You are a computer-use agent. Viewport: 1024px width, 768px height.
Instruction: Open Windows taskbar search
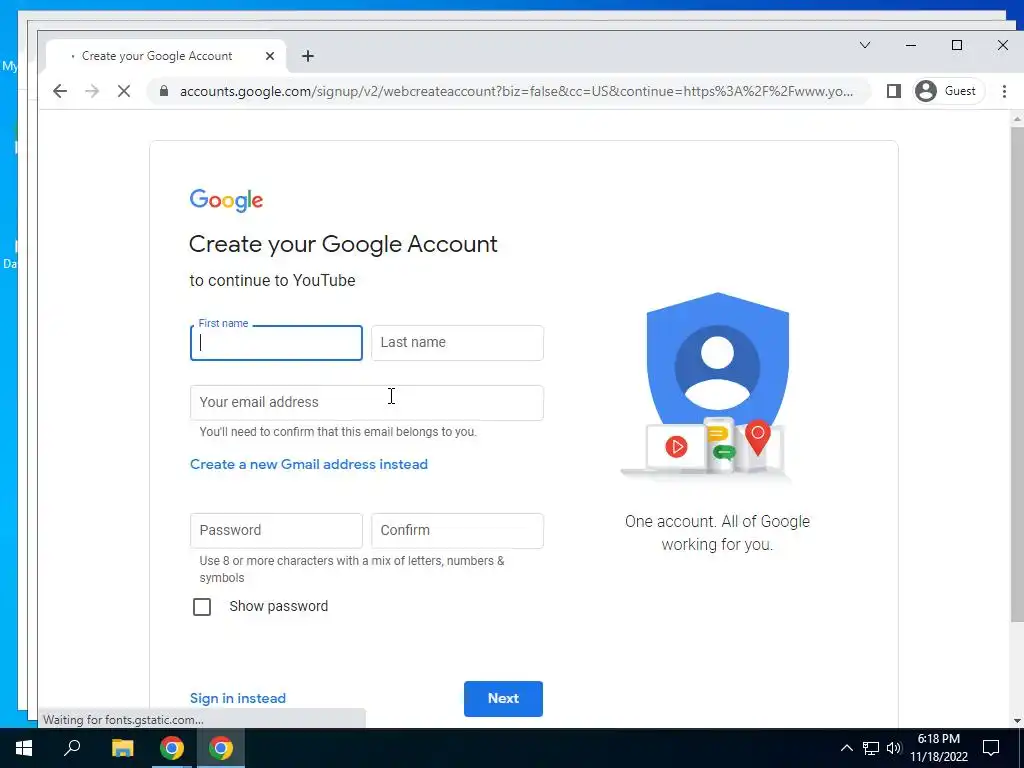[x=72, y=748]
